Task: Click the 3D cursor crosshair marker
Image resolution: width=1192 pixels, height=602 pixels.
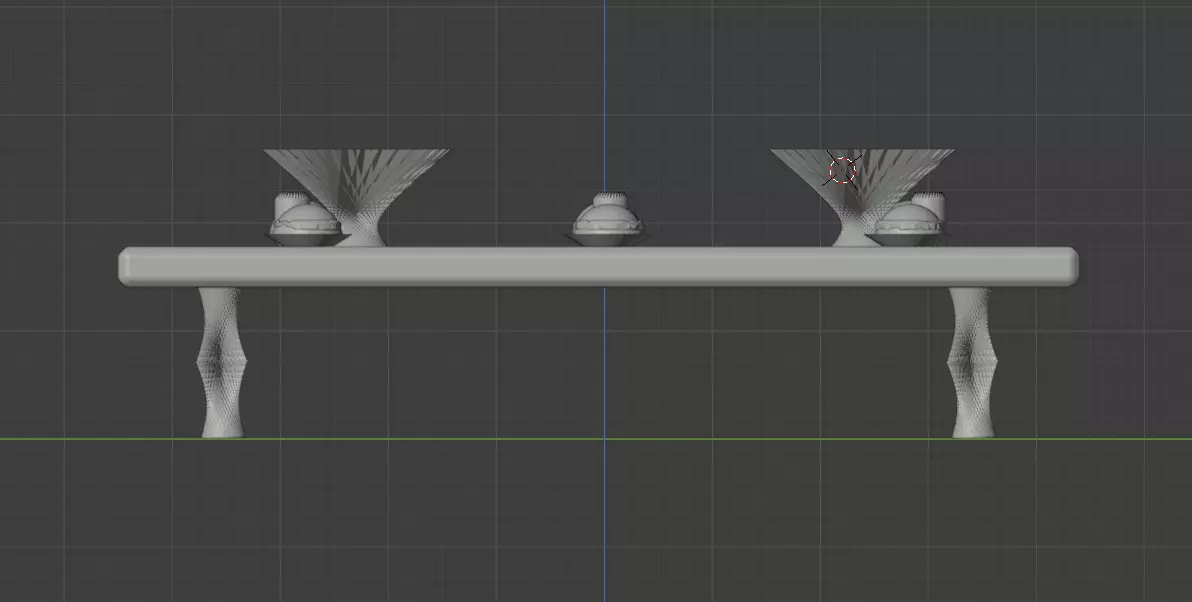Action: coord(842,170)
